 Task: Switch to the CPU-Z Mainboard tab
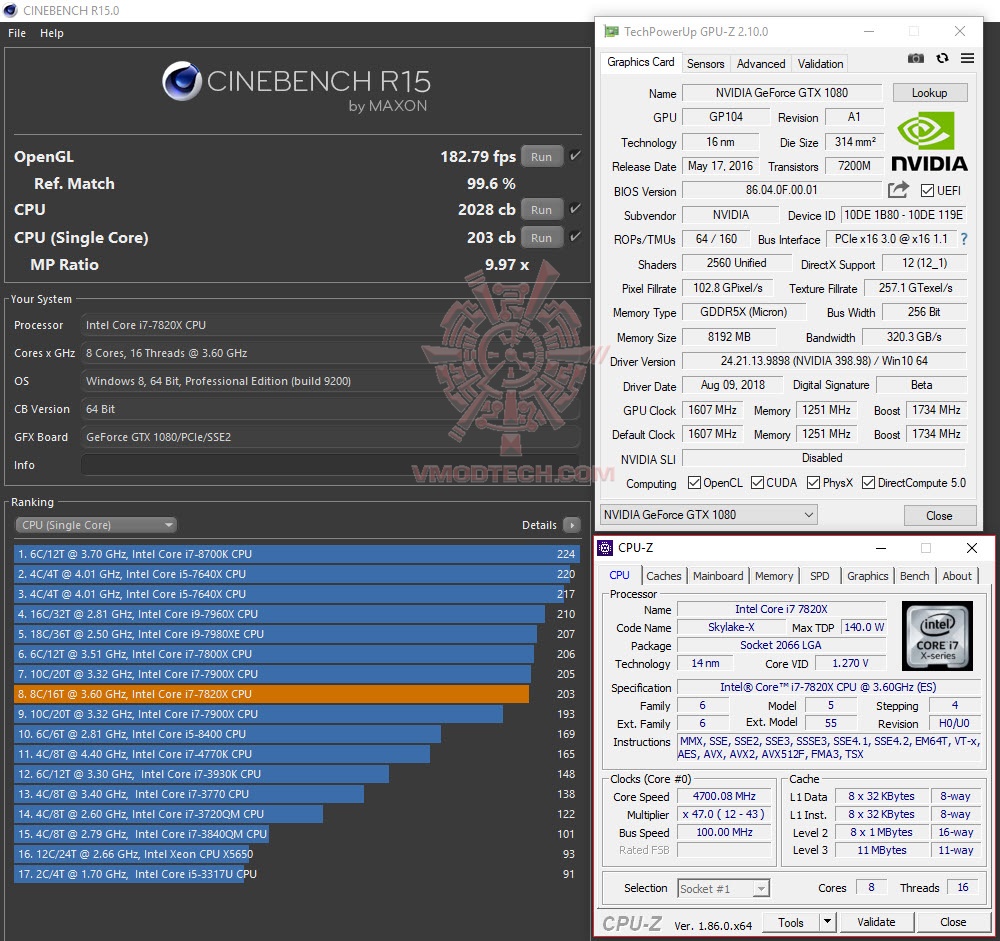click(x=717, y=575)
